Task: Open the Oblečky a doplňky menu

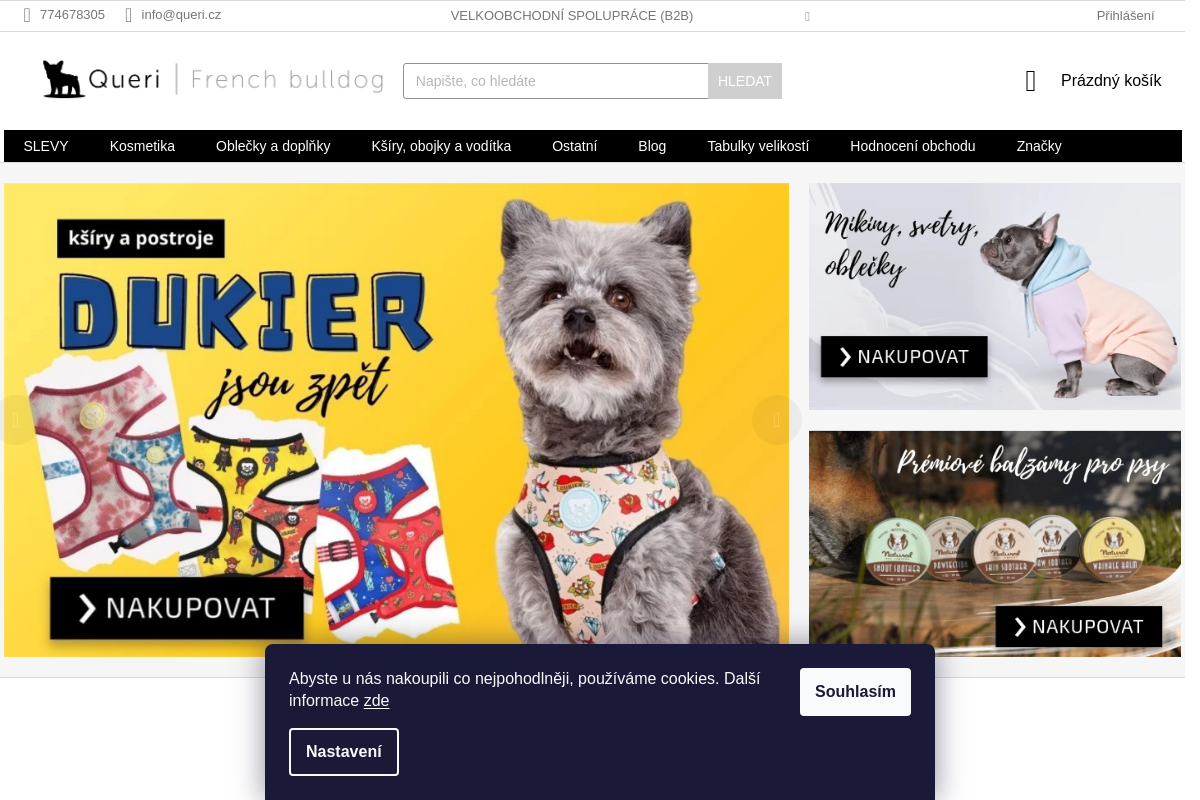Action: click(273, 146)
